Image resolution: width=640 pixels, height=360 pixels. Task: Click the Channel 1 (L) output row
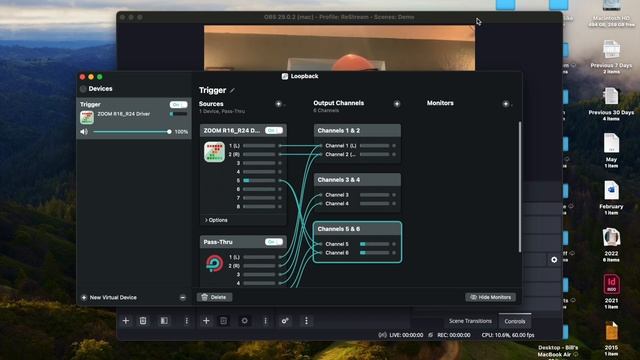[357, 146]
